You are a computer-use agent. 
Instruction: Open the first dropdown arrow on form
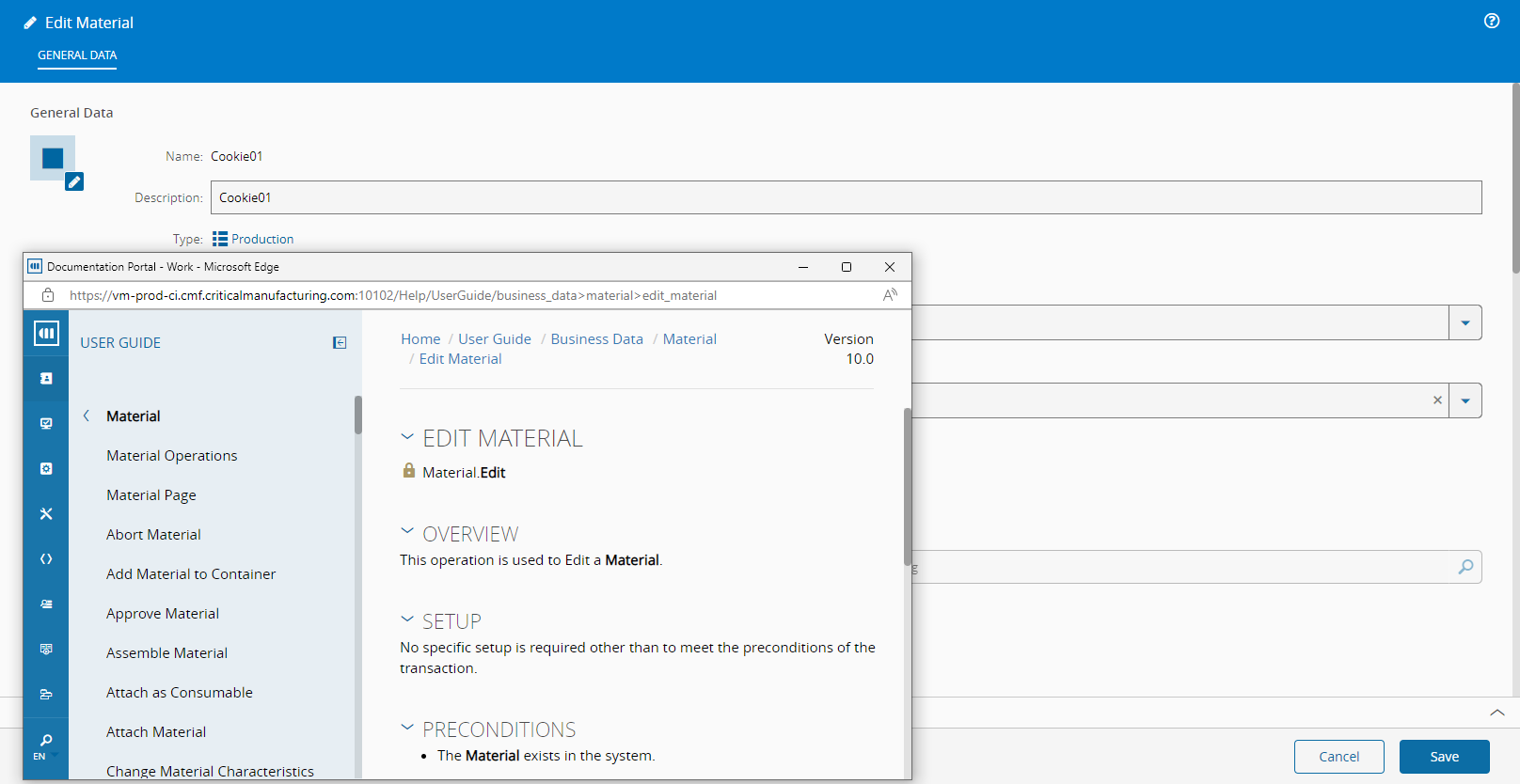[1465, 323]
